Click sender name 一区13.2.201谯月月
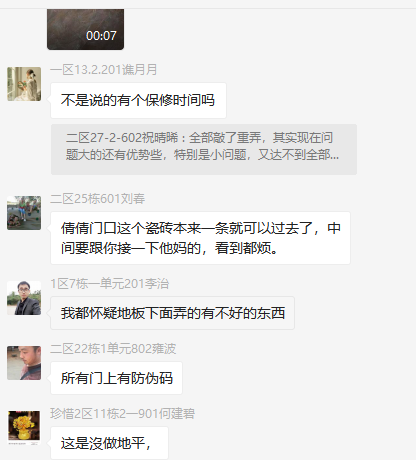416x460 pixels. pos(103,70)
